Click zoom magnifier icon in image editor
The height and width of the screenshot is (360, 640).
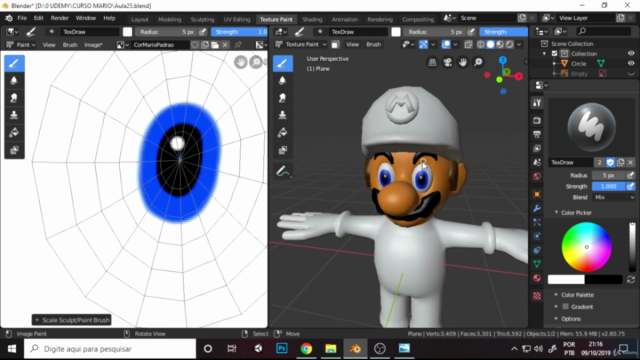click(256, 62)
